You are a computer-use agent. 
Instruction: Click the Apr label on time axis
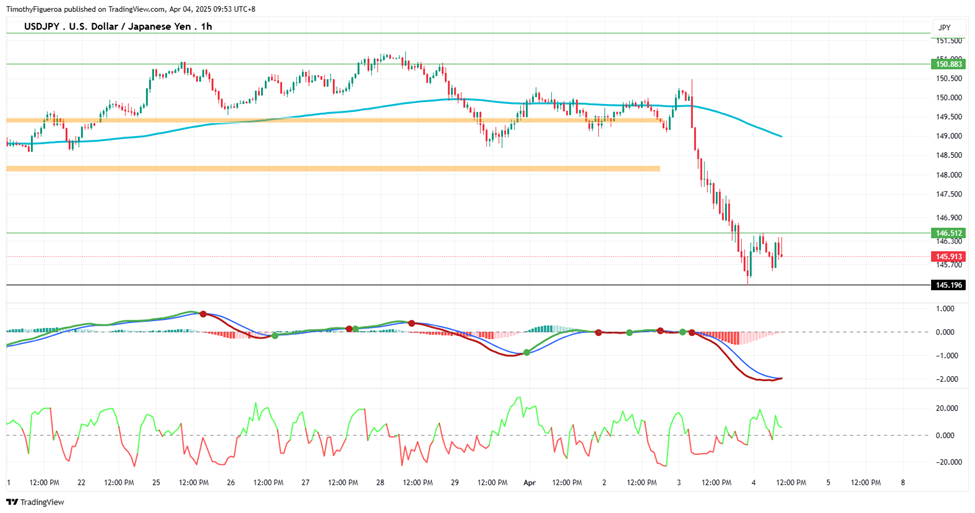(x=529, y=483)
